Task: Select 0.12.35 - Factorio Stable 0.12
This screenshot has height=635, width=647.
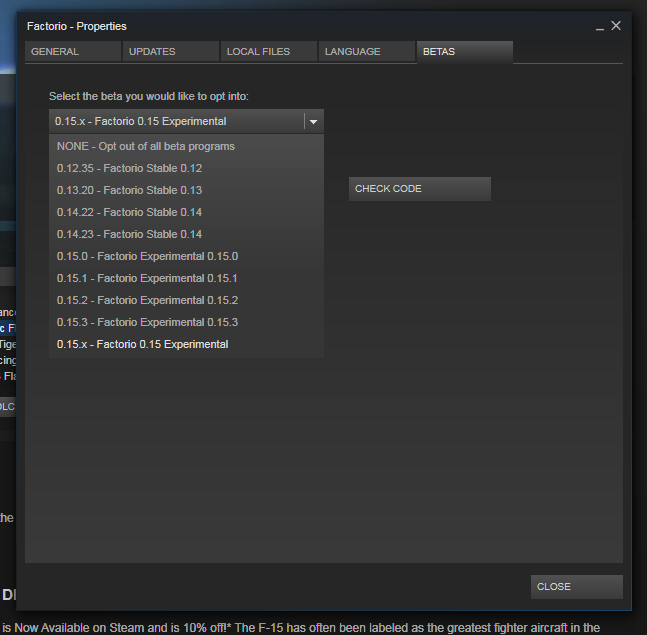Action: 186,168
